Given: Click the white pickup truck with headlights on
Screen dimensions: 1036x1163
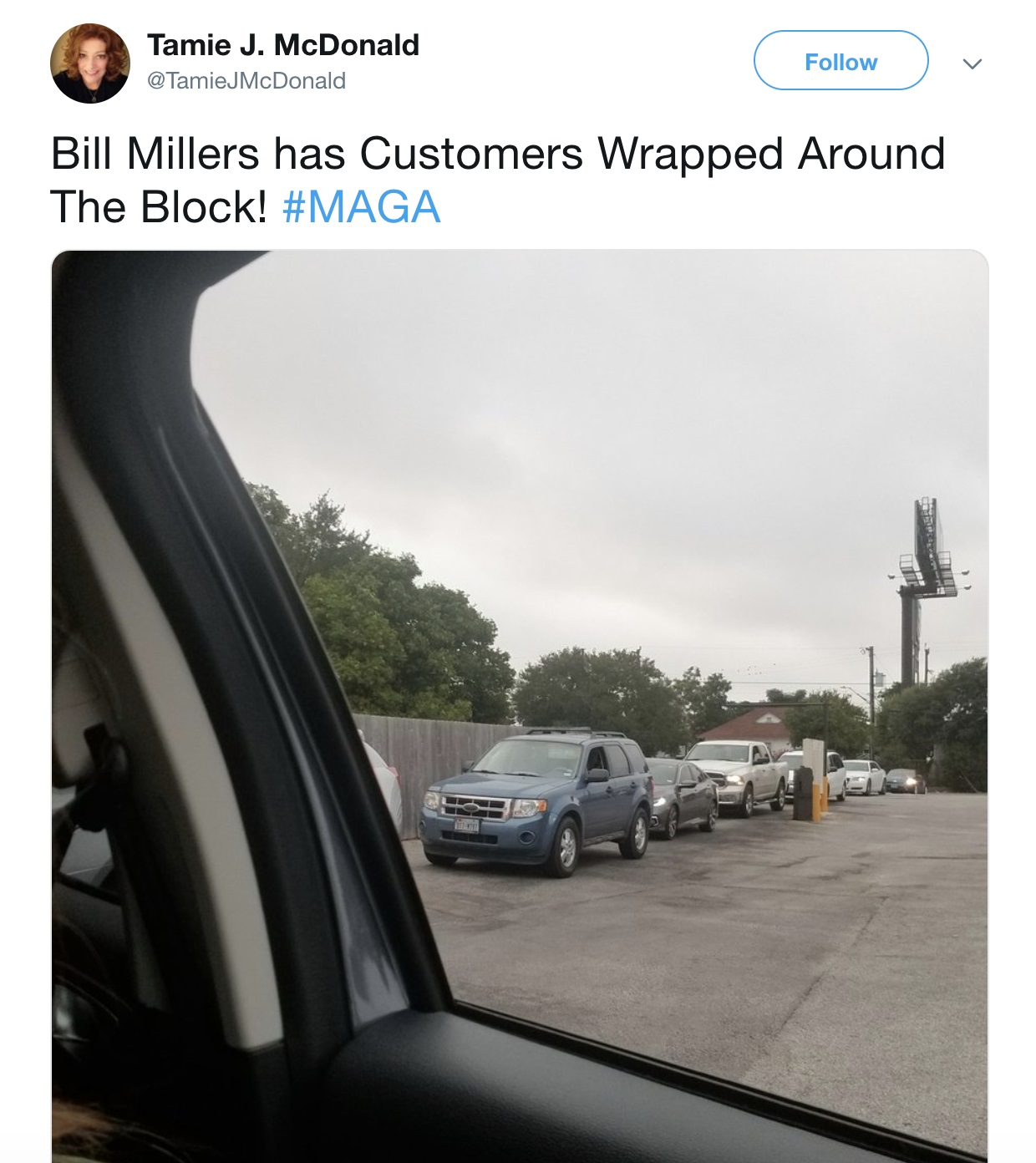Looking at the screenshot, I should click(x=735, y=777).
